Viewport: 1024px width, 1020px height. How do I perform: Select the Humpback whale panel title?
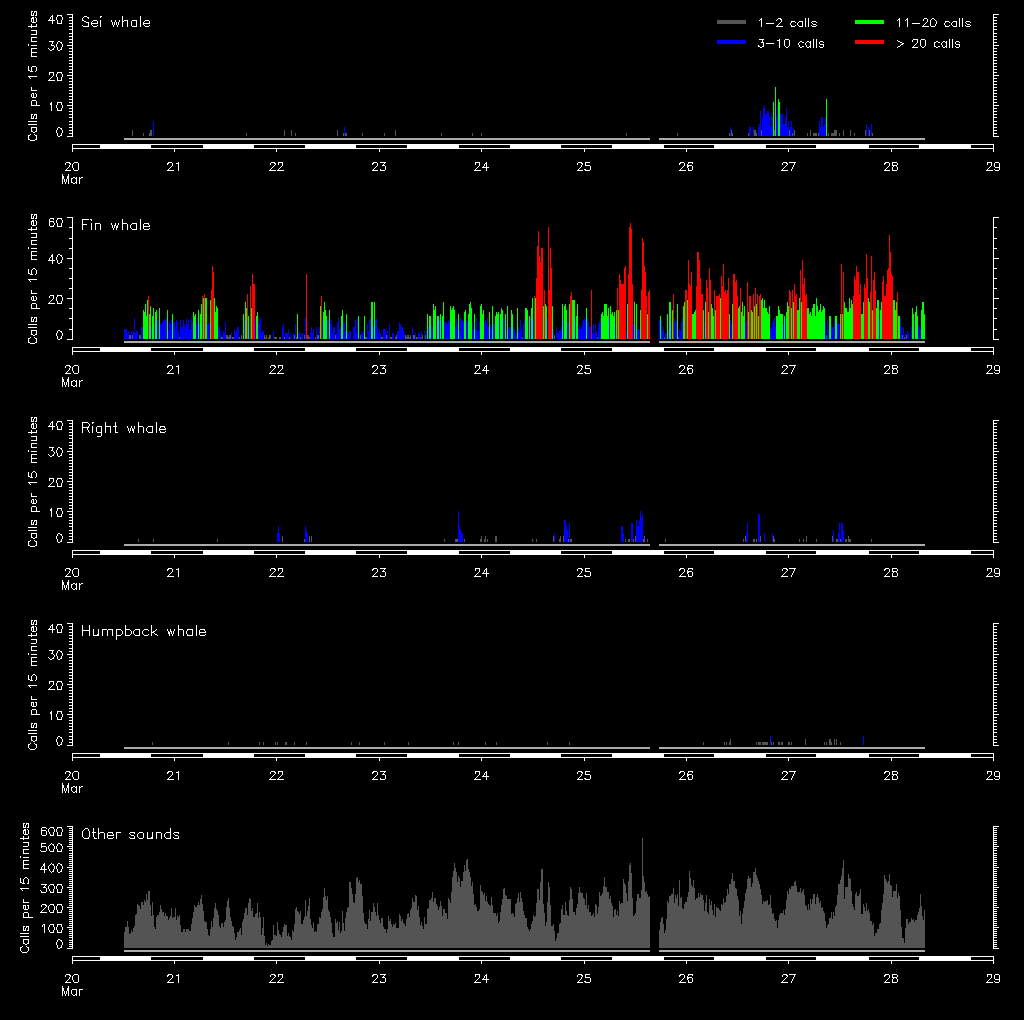click(x=144, y=631)
